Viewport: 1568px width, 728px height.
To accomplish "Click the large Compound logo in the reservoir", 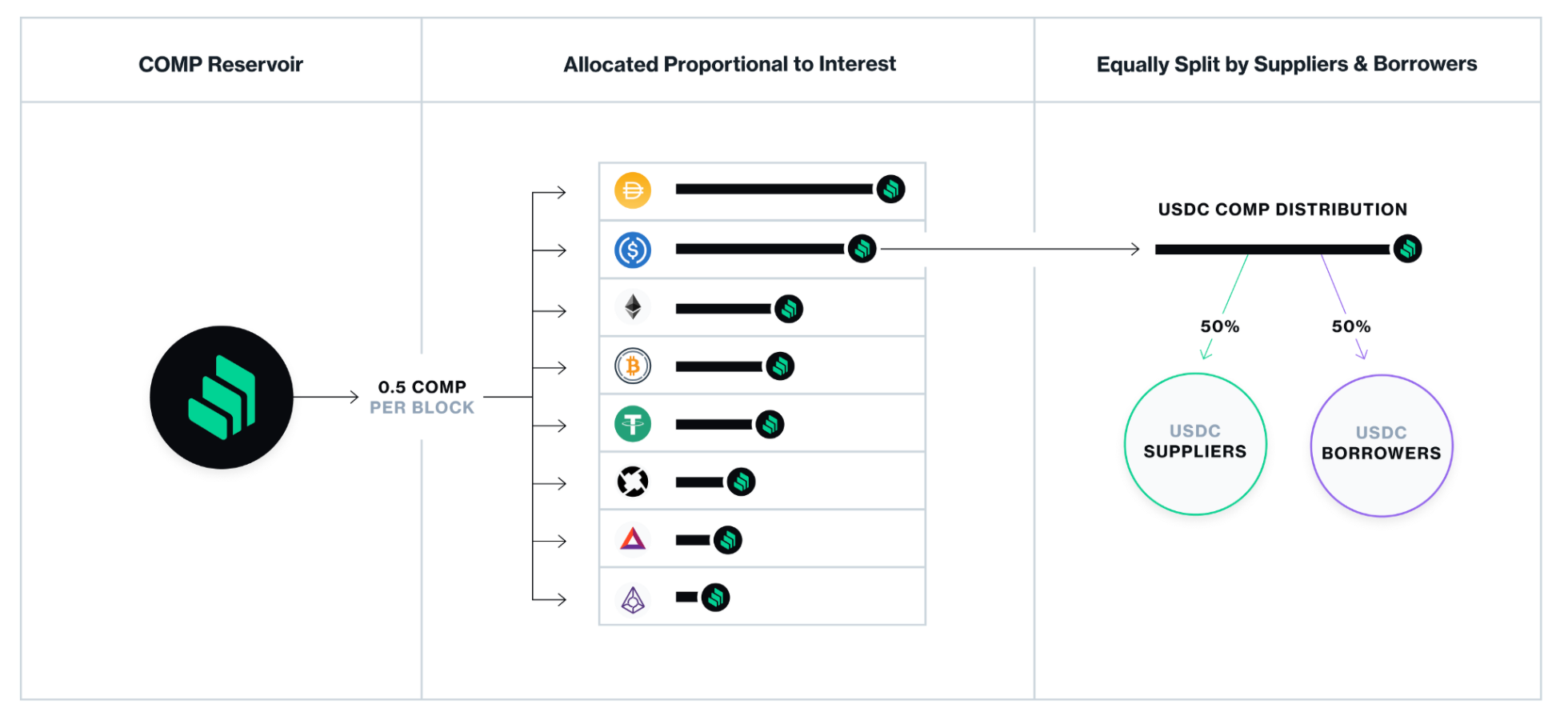I will [222, 397].
